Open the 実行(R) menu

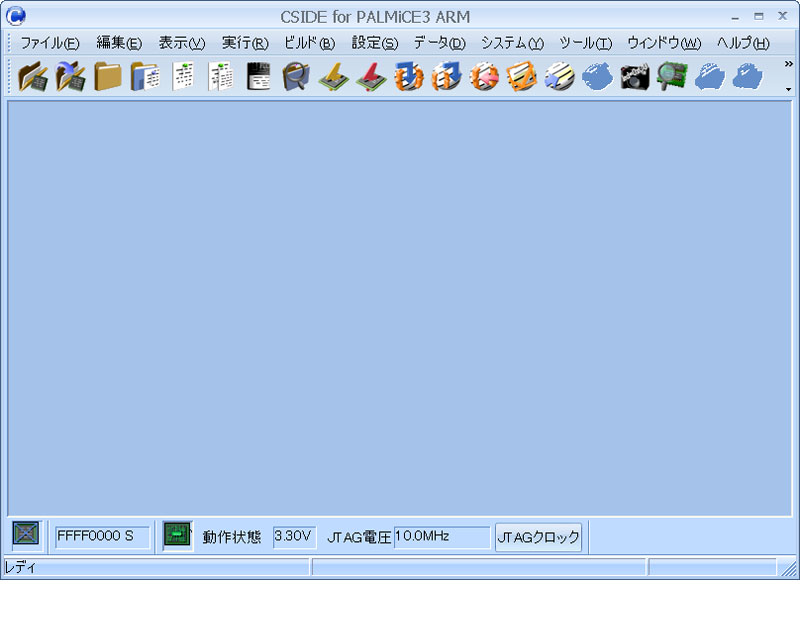[245, 43]
